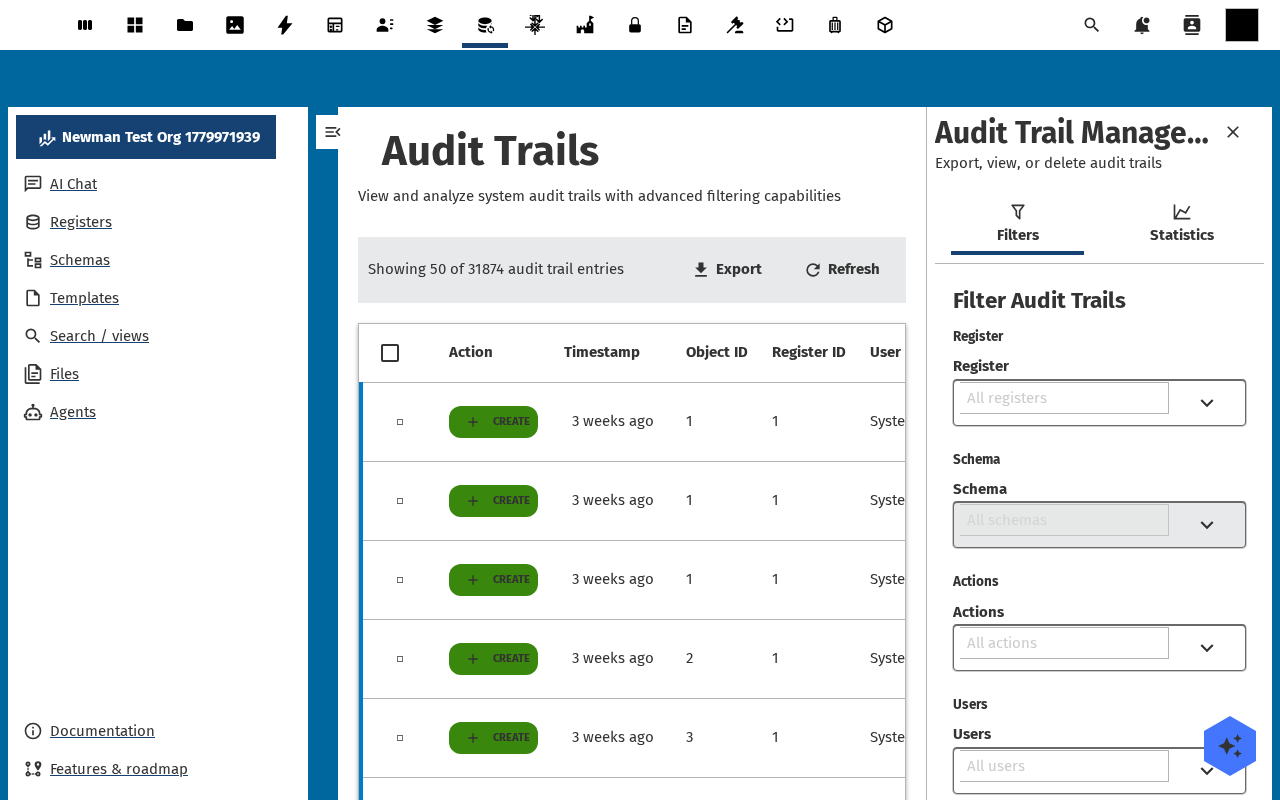
Task: Close the Audit Trail Management sidebar
Action: coord(1233,132)
